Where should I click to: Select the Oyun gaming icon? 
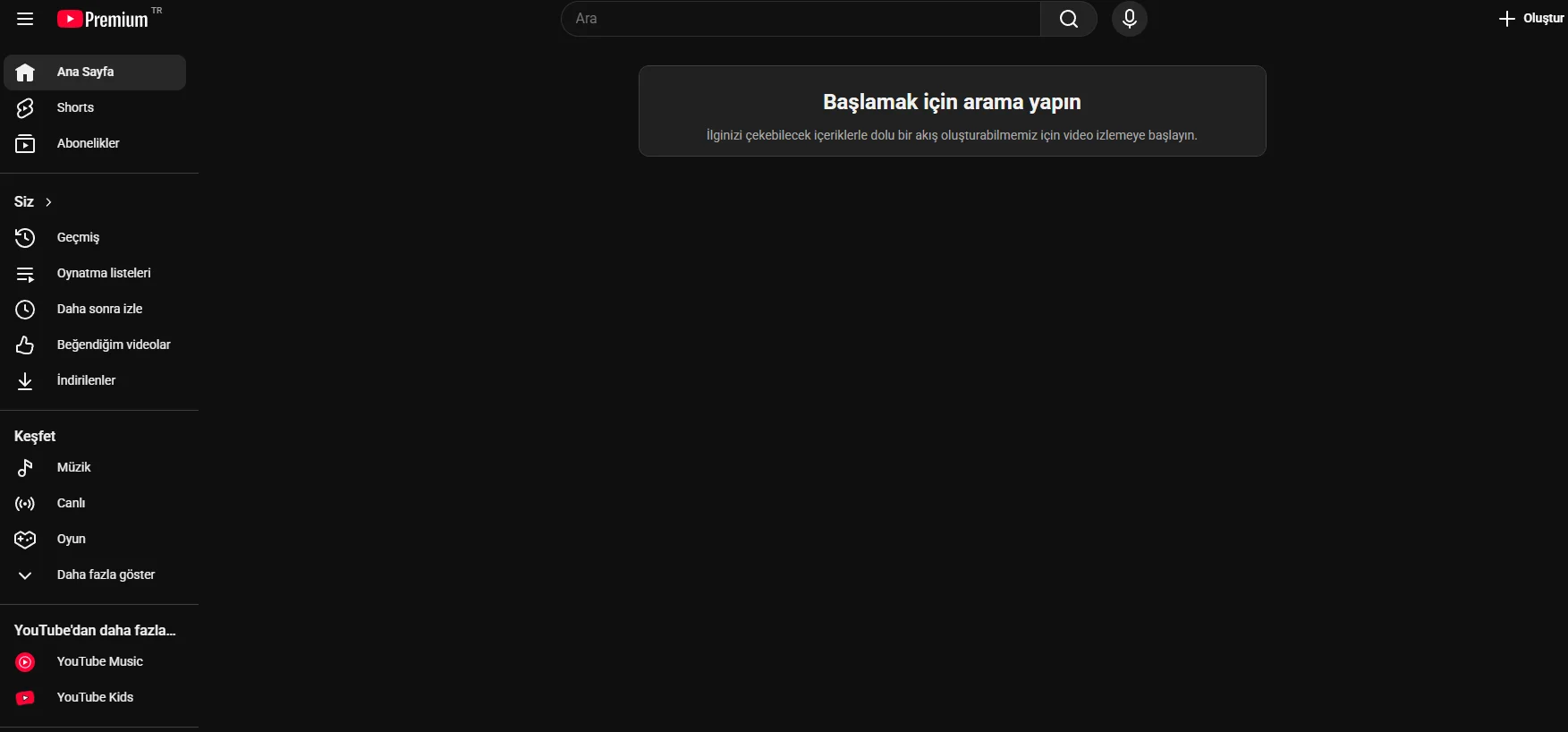click(25, 540)
